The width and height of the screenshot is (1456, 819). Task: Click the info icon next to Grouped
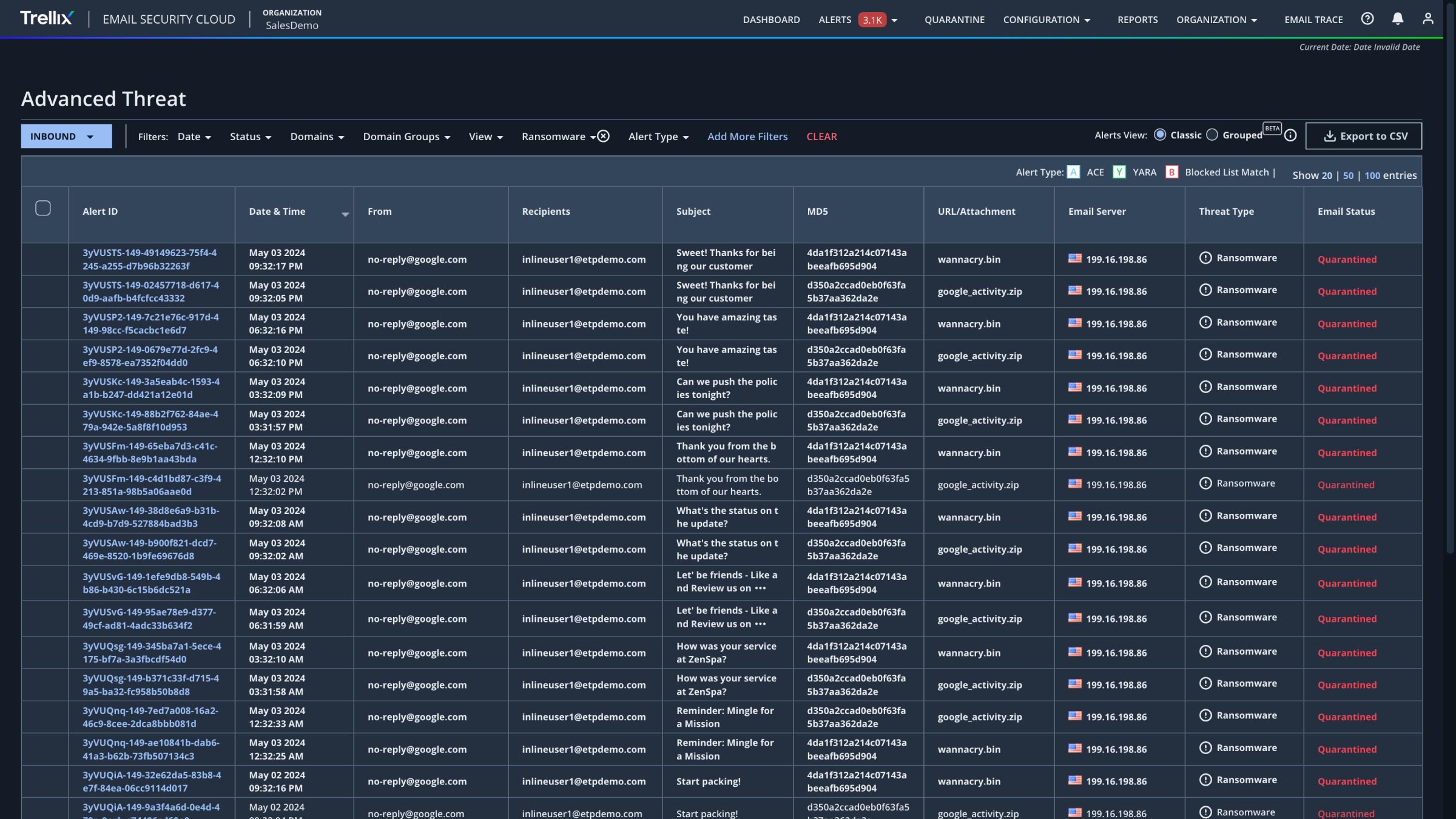click(1290, 135)
